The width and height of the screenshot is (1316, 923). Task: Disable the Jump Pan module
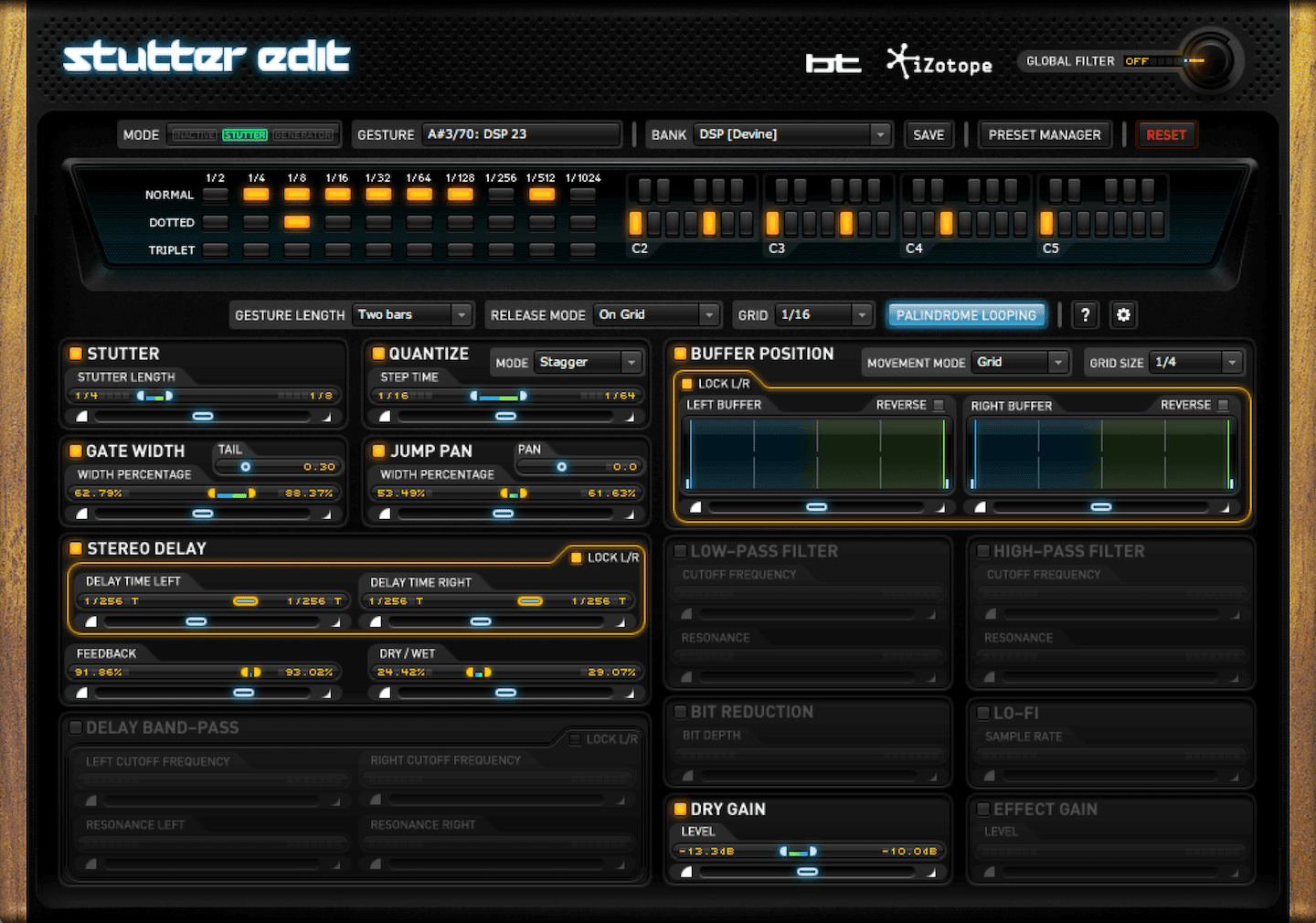tap(378, 451)
